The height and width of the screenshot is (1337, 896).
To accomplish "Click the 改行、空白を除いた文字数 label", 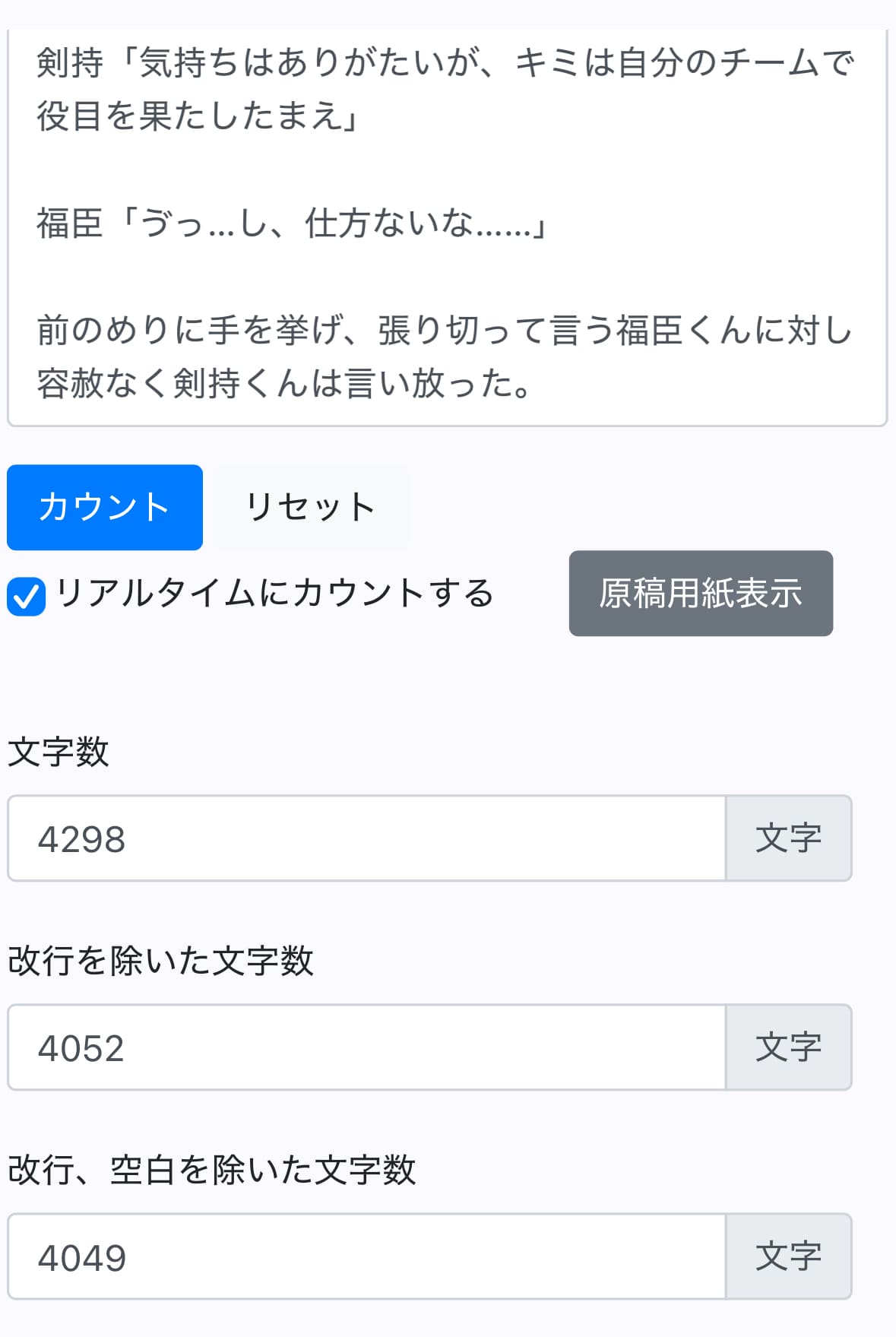I will [212, 1170].
